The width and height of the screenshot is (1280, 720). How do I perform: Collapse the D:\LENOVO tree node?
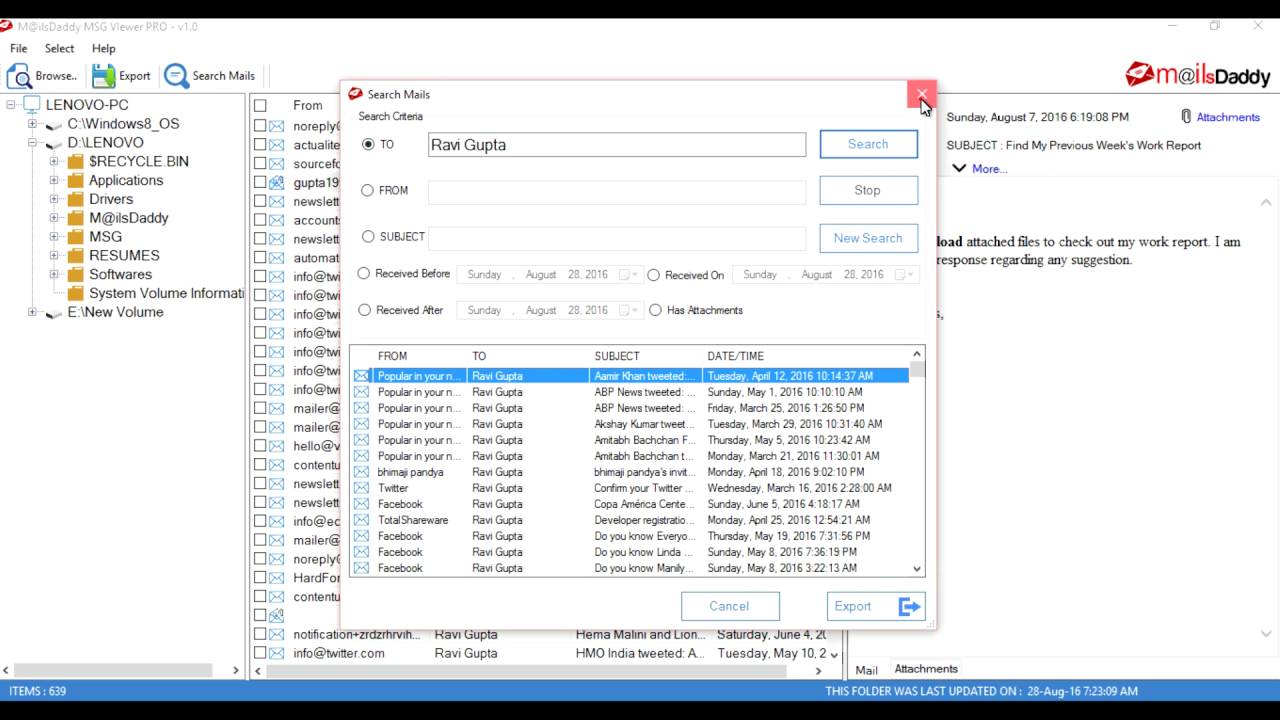[x=32, y=143]
